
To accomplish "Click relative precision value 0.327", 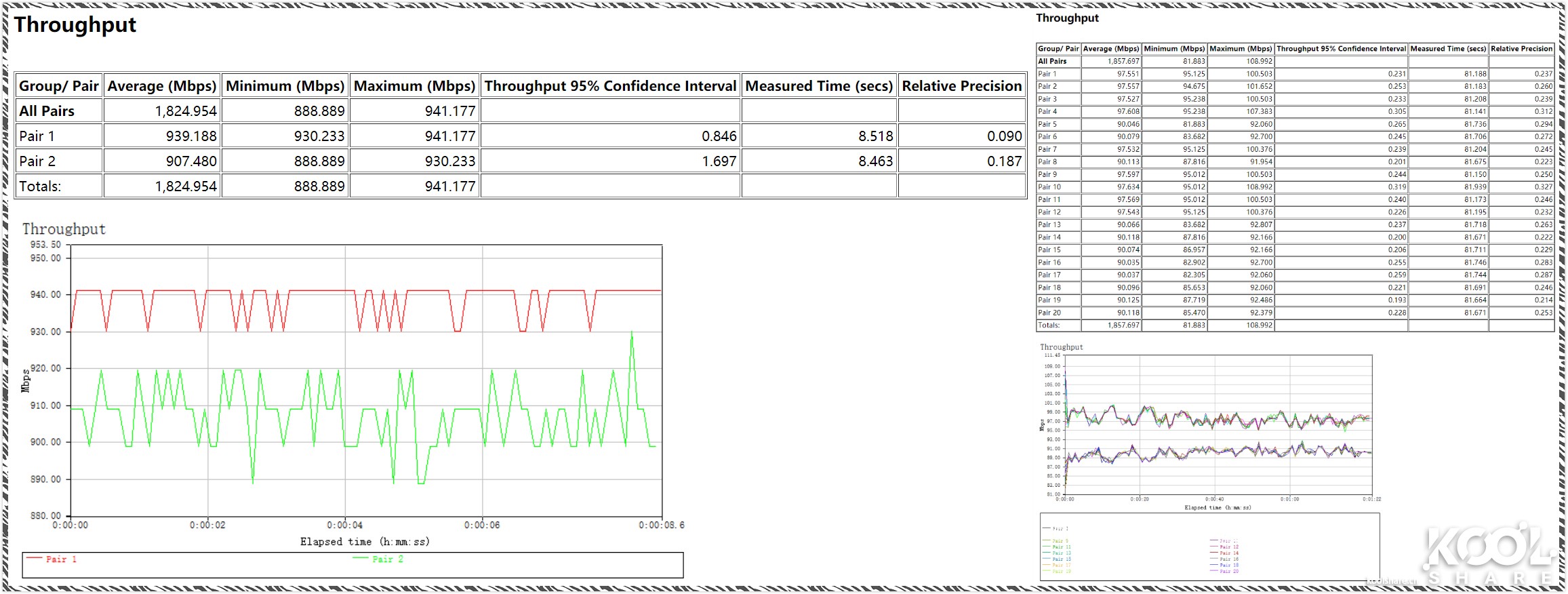I will (1544, 187).
